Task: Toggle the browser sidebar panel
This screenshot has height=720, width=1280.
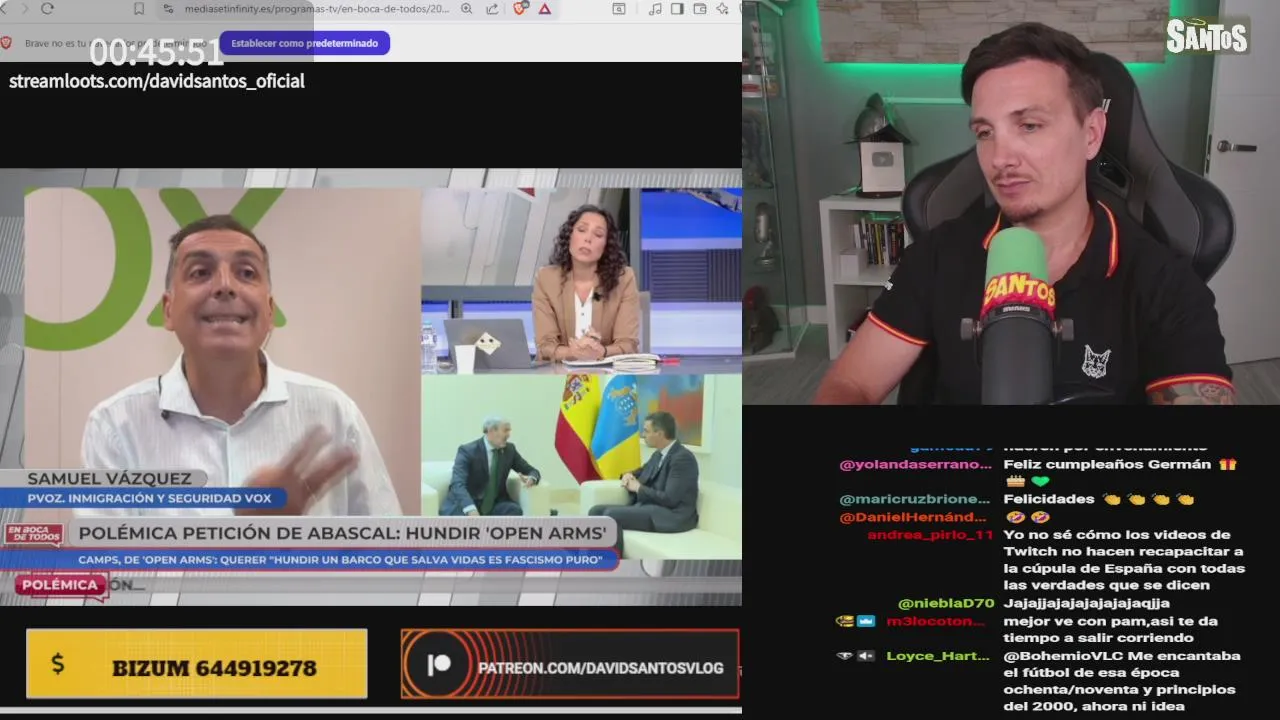Action: pos(677,8)
